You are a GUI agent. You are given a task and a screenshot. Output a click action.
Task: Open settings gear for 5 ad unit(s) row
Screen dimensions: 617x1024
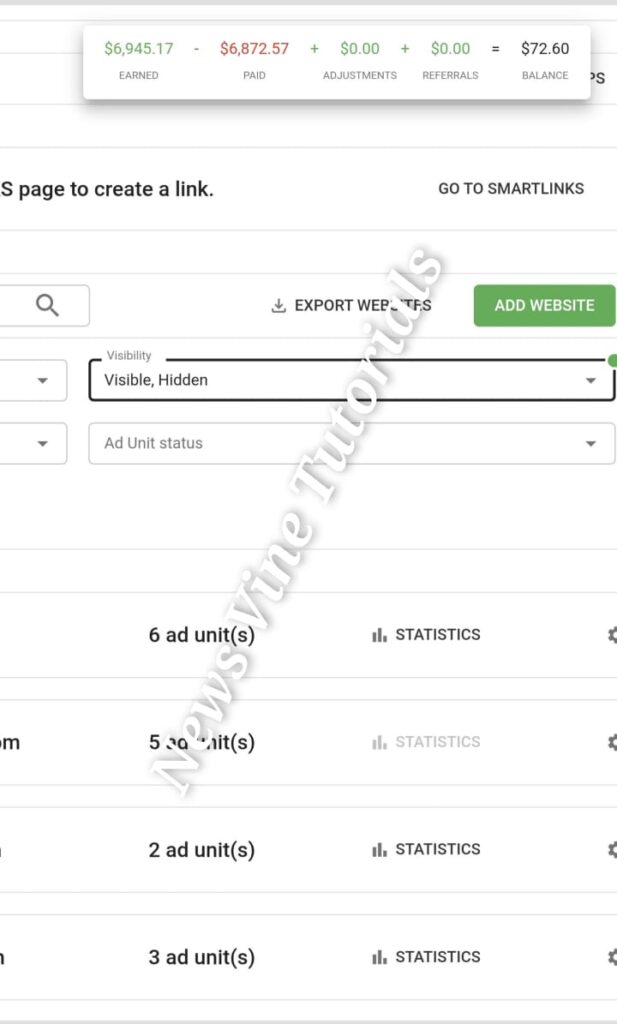coord(611,742)
